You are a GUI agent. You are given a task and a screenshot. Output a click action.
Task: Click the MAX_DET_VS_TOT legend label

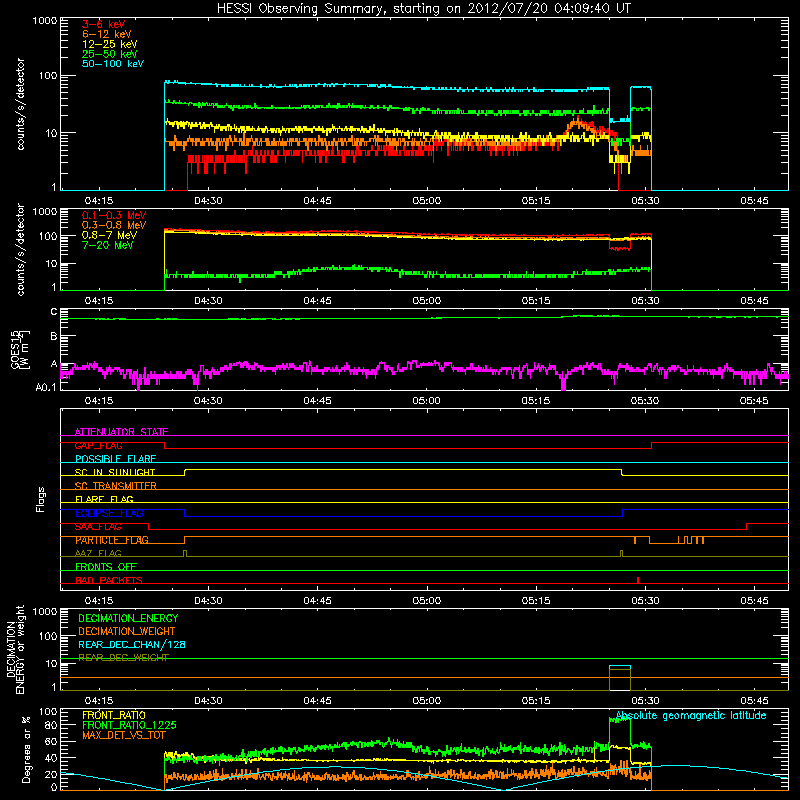124,735
